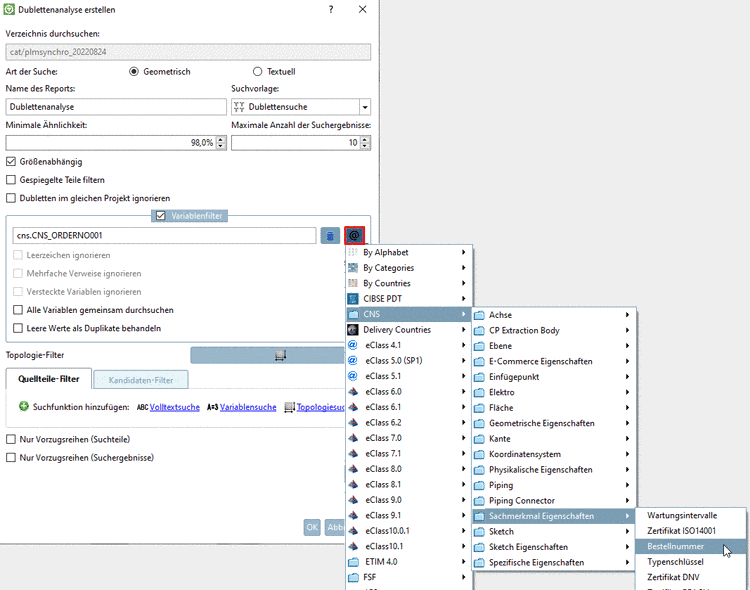Click the Elektro folder icon
Image resolution: width=750 pixels, height=590 pixels.
click(x=479, y=392)
